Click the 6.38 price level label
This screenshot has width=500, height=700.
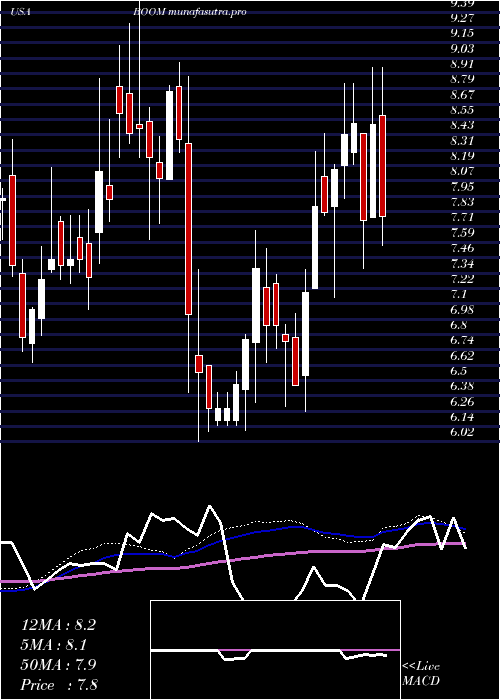pos(462,386)
